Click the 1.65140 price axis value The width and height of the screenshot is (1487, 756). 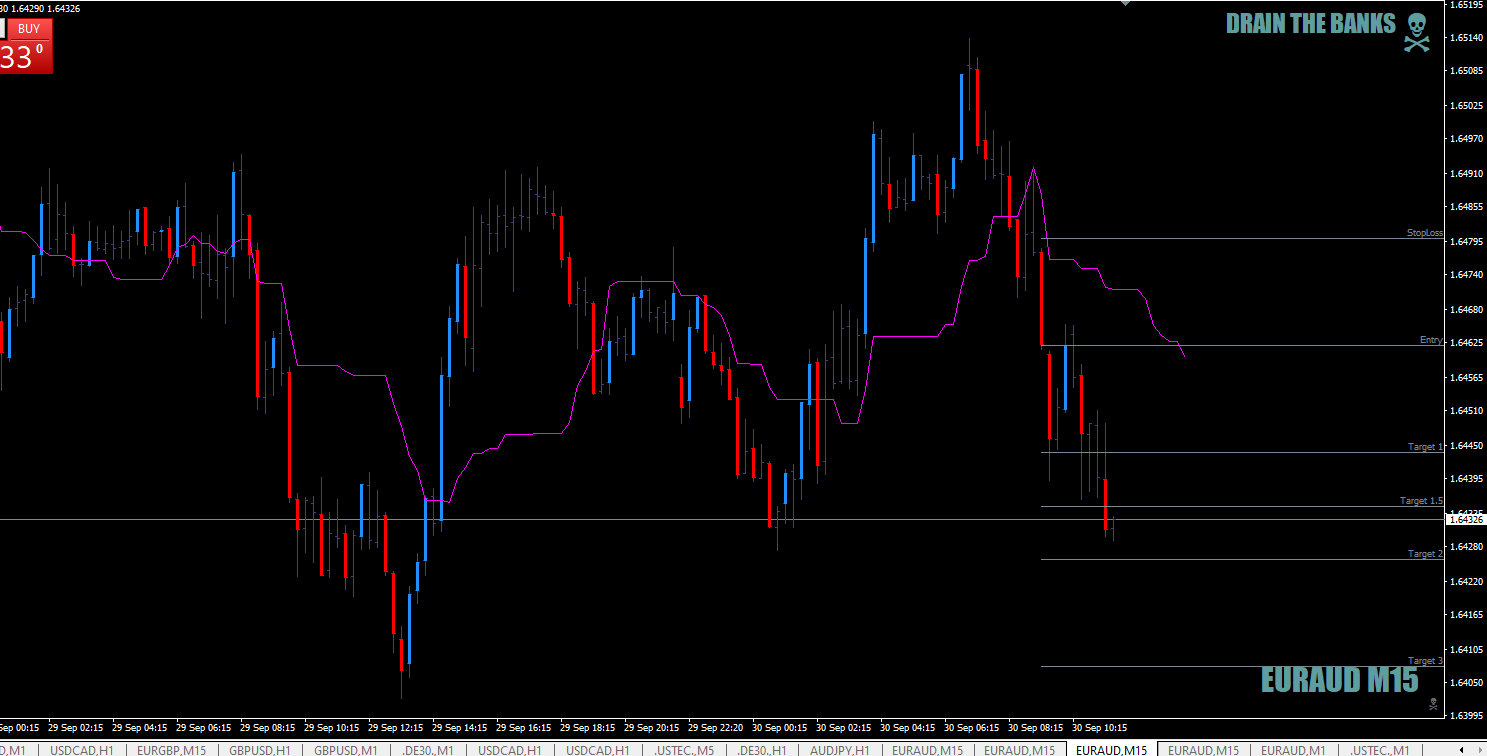click(x=1466, y=38)
